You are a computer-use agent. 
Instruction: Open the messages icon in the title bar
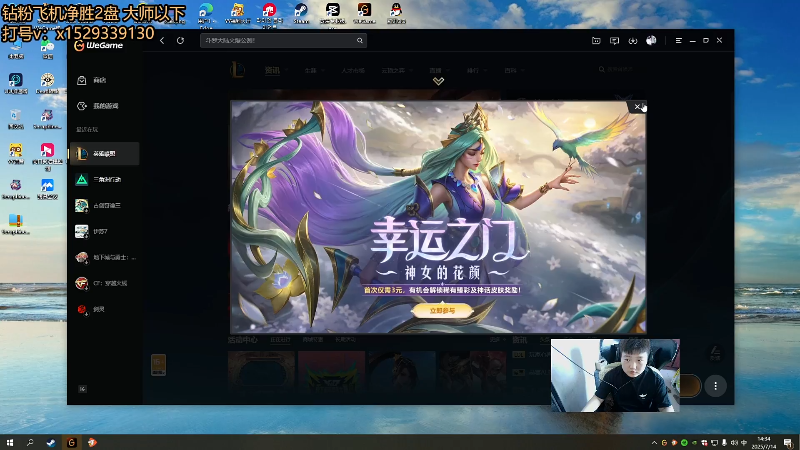(x=614, y=40)
